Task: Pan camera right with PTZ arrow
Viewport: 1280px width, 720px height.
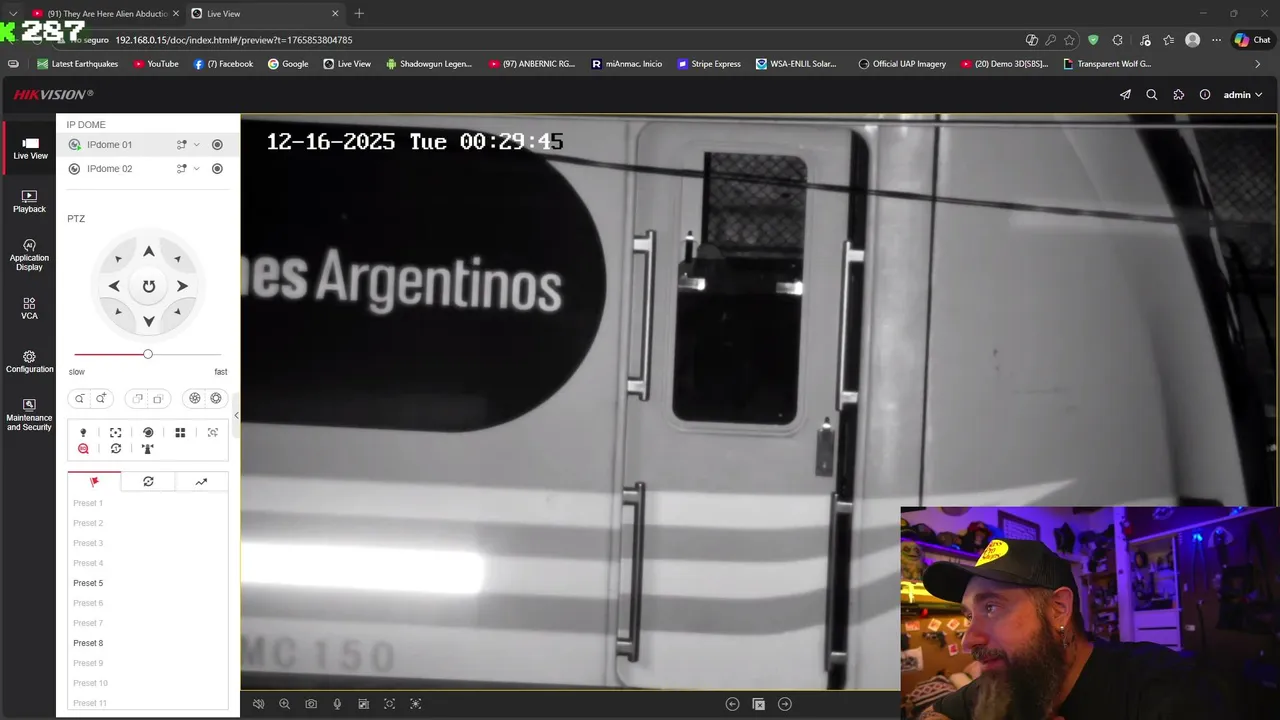Action: pos(182,286)
